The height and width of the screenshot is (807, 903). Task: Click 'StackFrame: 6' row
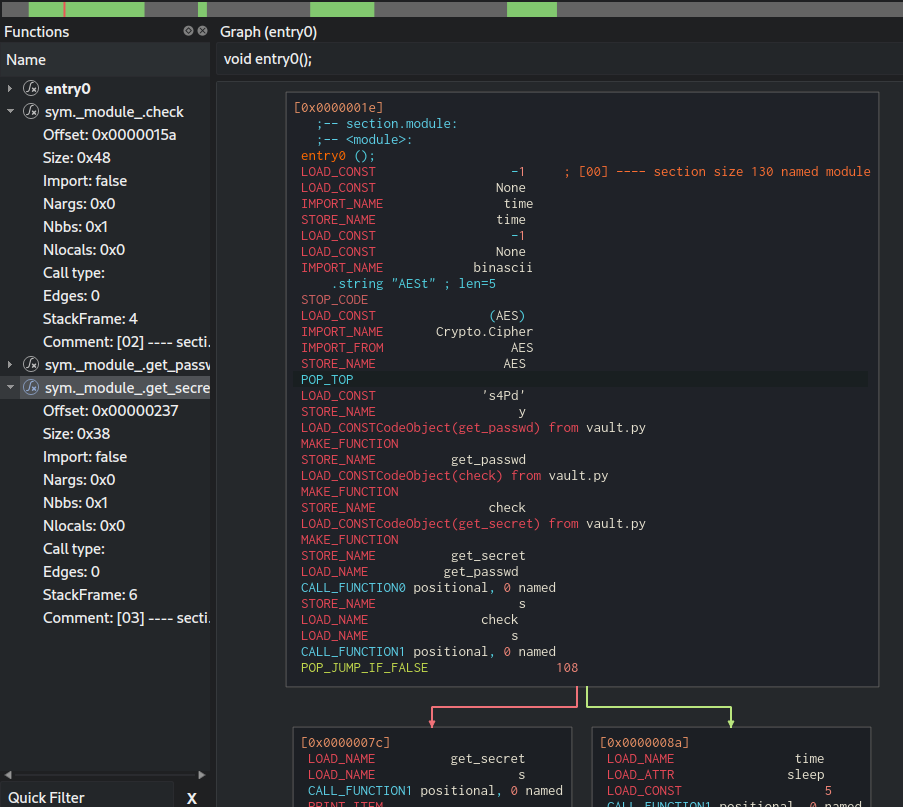click(90, 594)
